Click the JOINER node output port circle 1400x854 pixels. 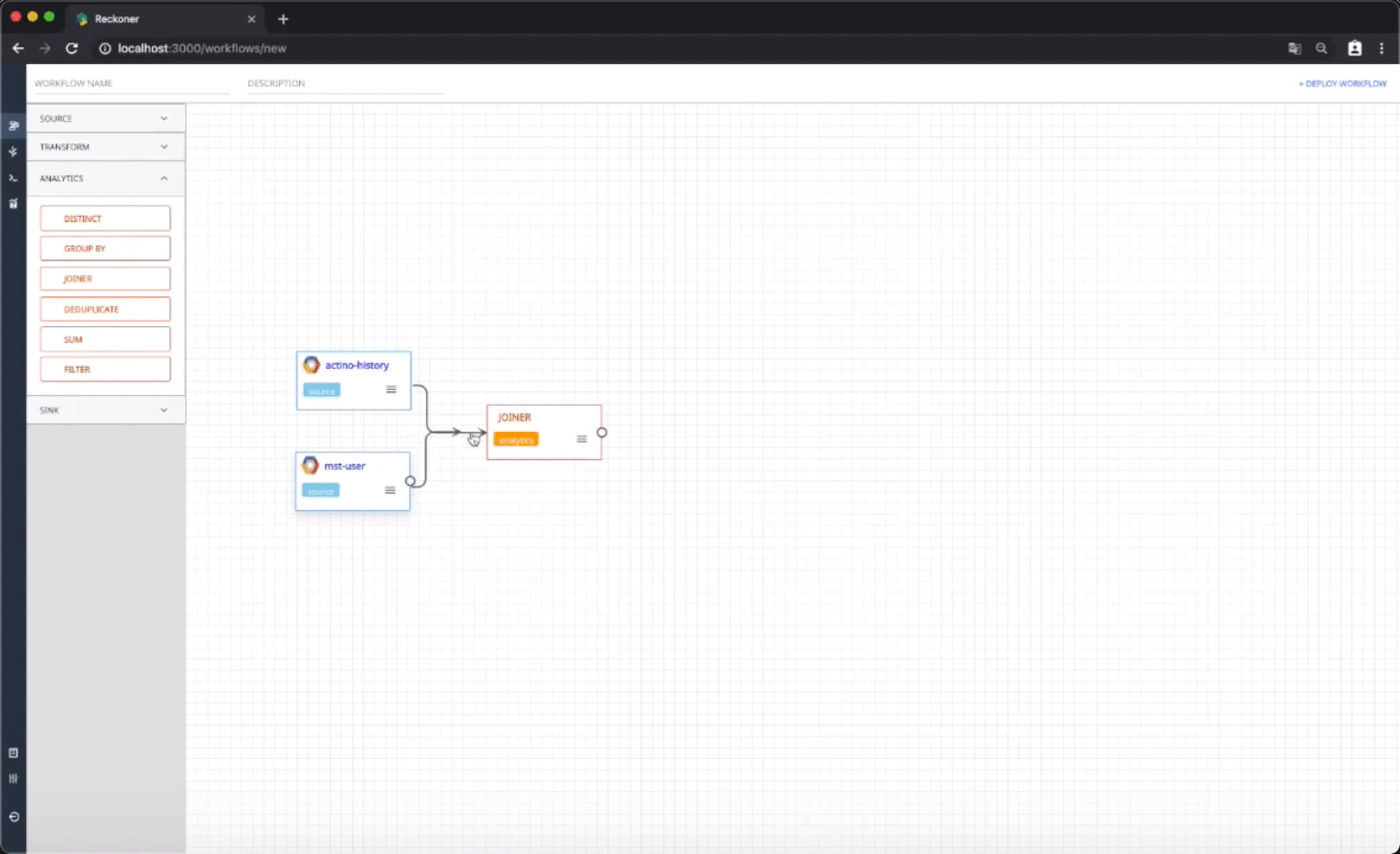602,433
